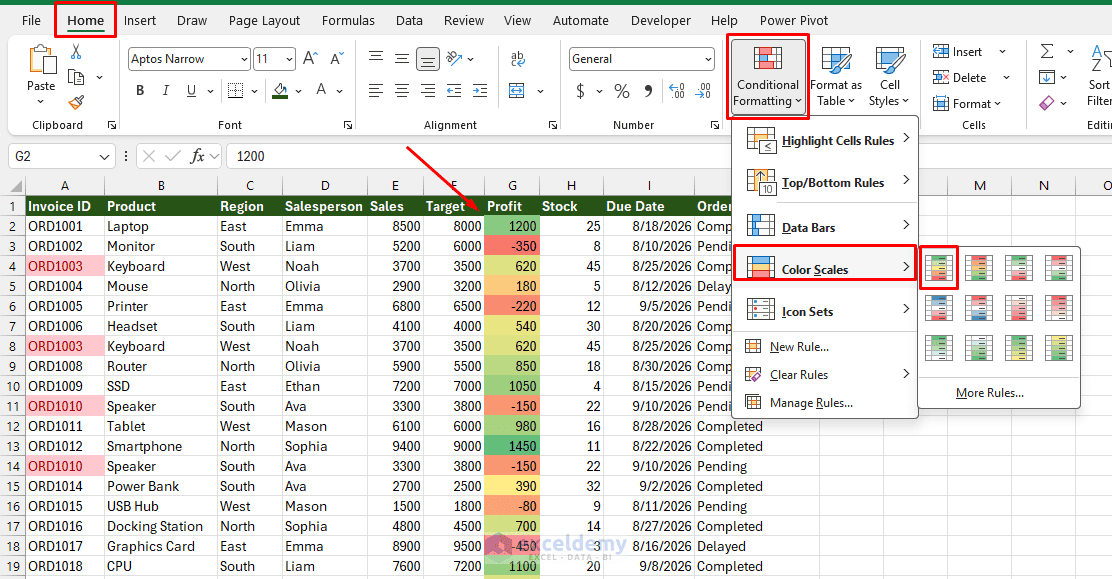Click Wrap Text icon
Screen dimensions: 1112x579
tap(518, 58)
